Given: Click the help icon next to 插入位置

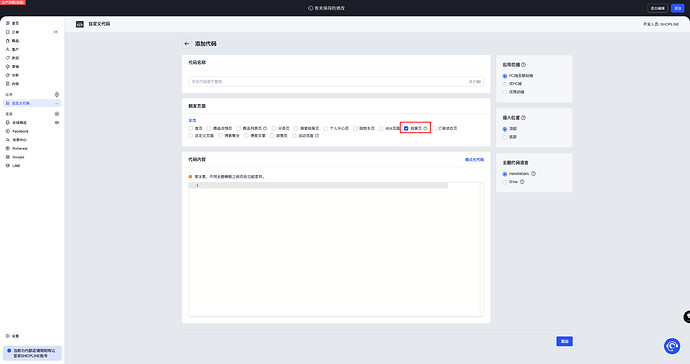Looking at the screenshot, I should pyautogui.click(x=523, y=118).
